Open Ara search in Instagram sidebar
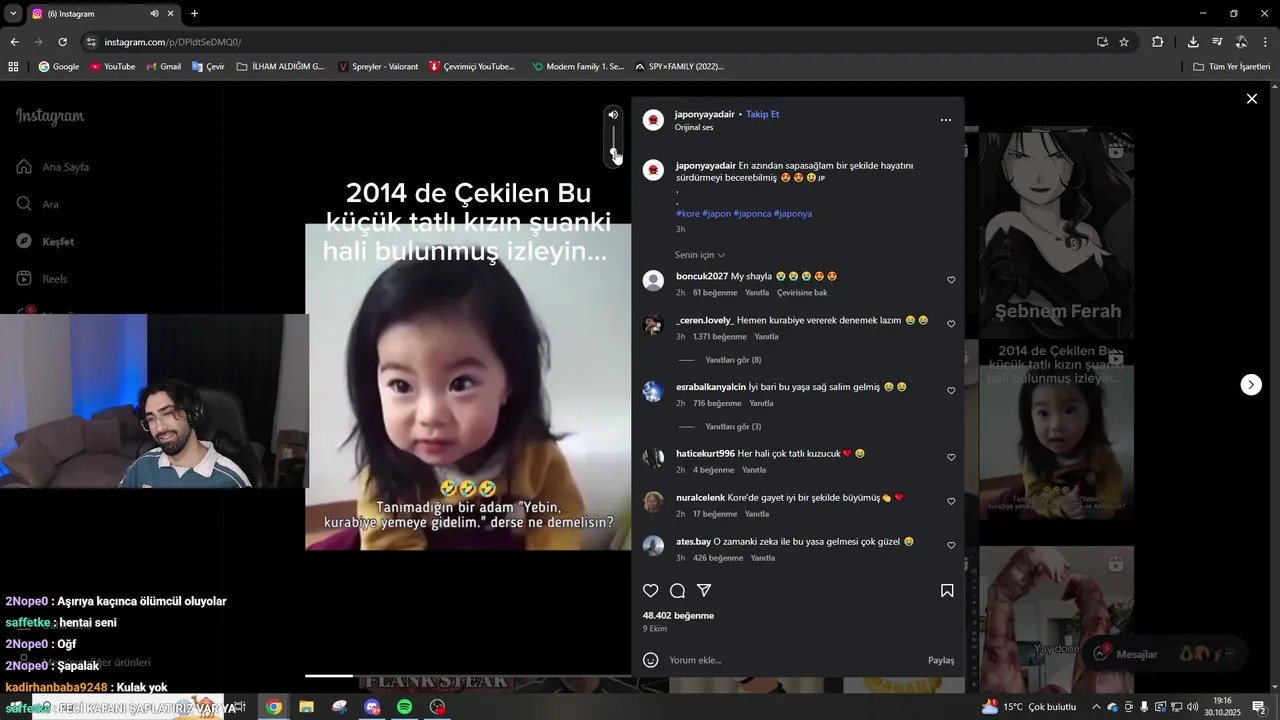1280x720 pixels. (x=38, y=204)
